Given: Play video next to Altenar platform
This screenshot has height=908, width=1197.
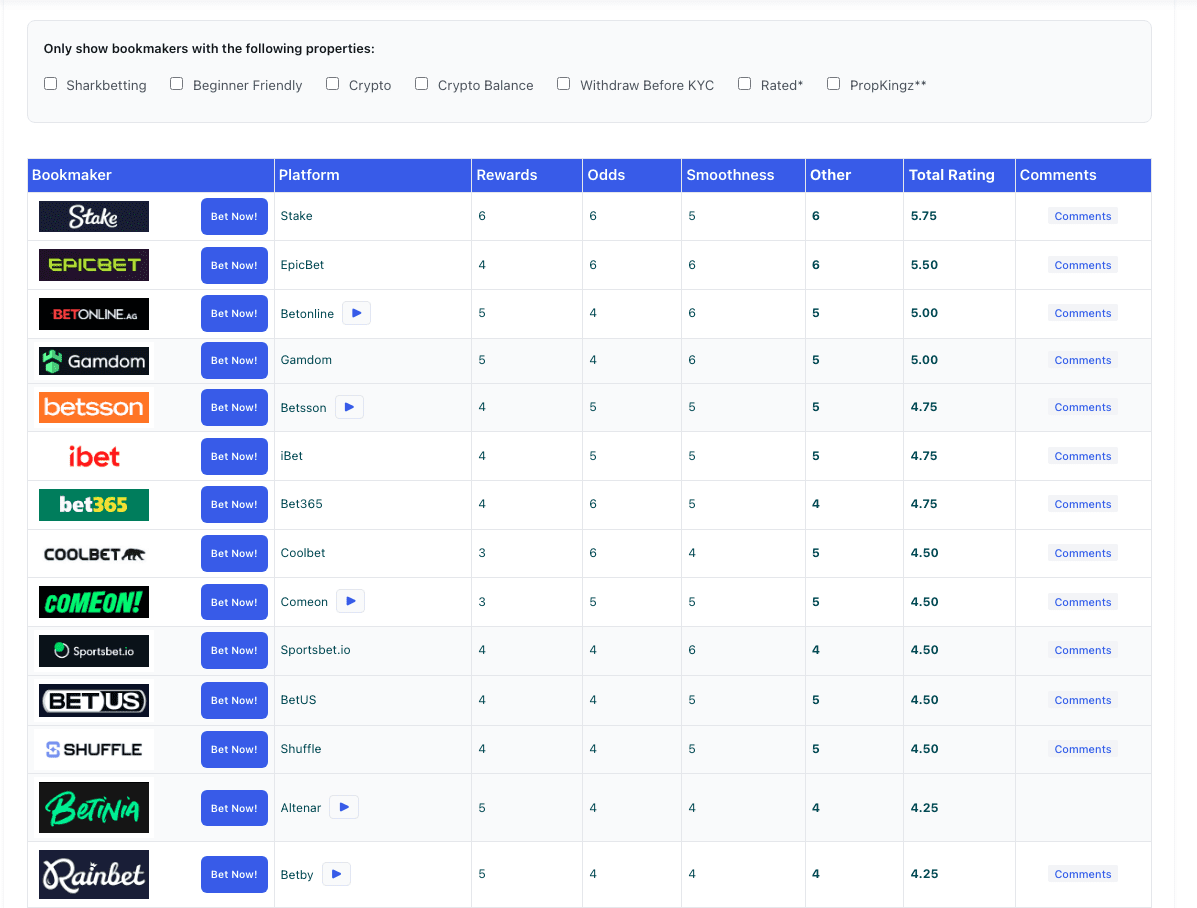Looking at the screenshot, I should click(344, 807).
